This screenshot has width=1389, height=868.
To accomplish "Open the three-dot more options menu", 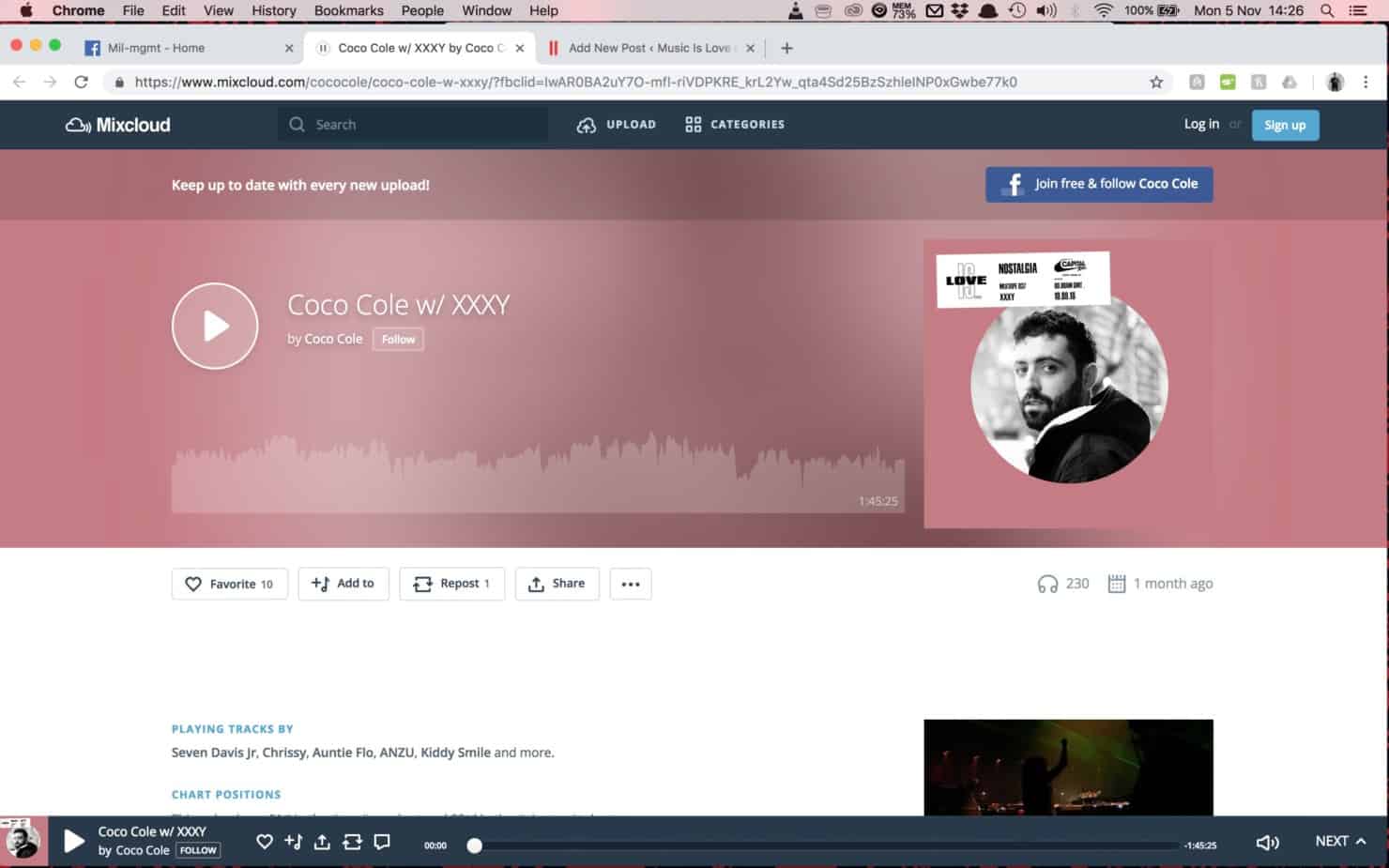I will tap(631, 584).
